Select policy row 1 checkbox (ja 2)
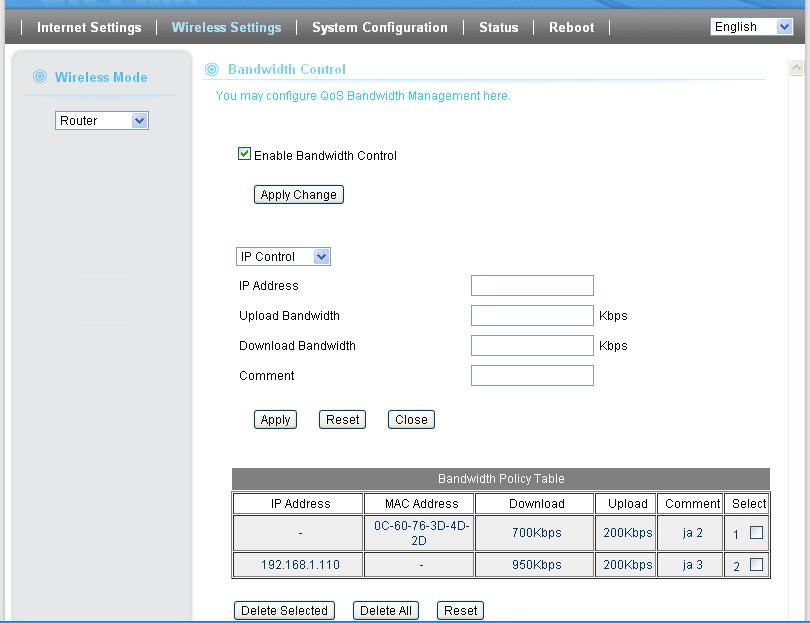 coord(756,532)
